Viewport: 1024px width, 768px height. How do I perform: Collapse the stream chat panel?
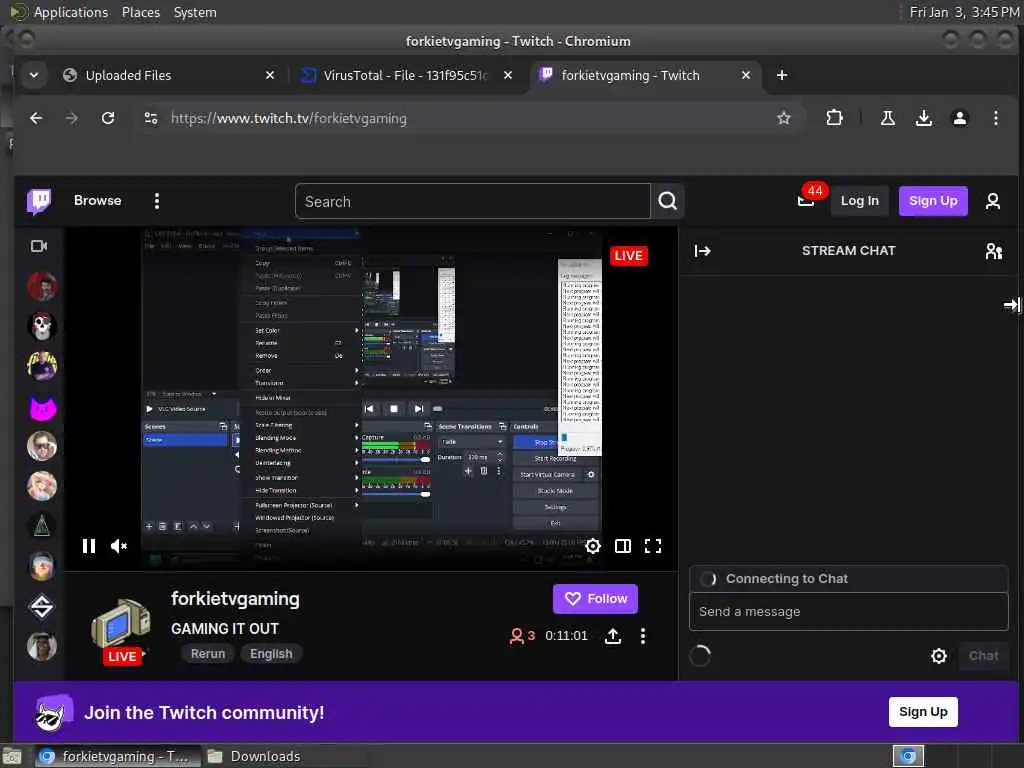tap(703, 251)
